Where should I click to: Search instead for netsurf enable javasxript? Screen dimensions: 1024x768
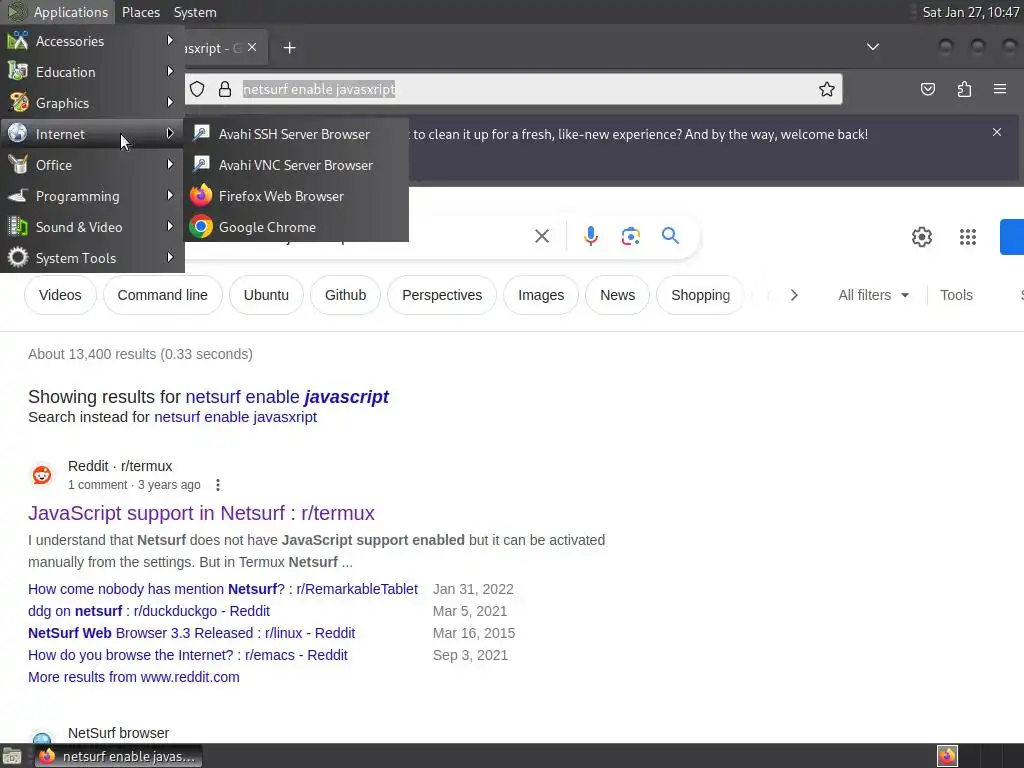coord(235,417)
